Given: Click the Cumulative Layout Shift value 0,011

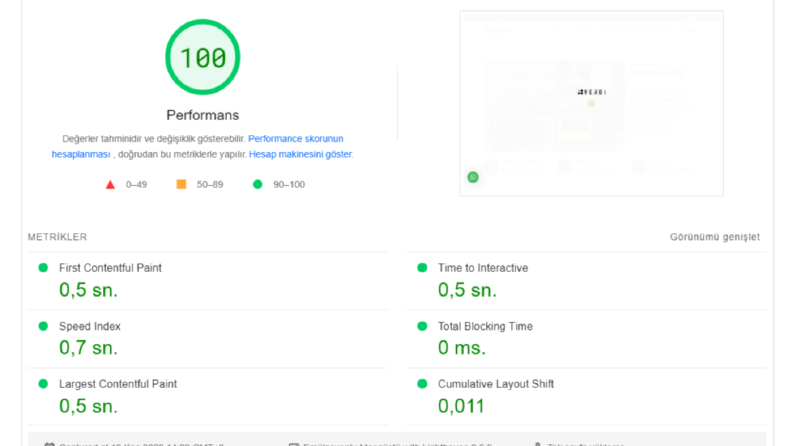Looking at the screenshot, I should click(x=461, y=406).
